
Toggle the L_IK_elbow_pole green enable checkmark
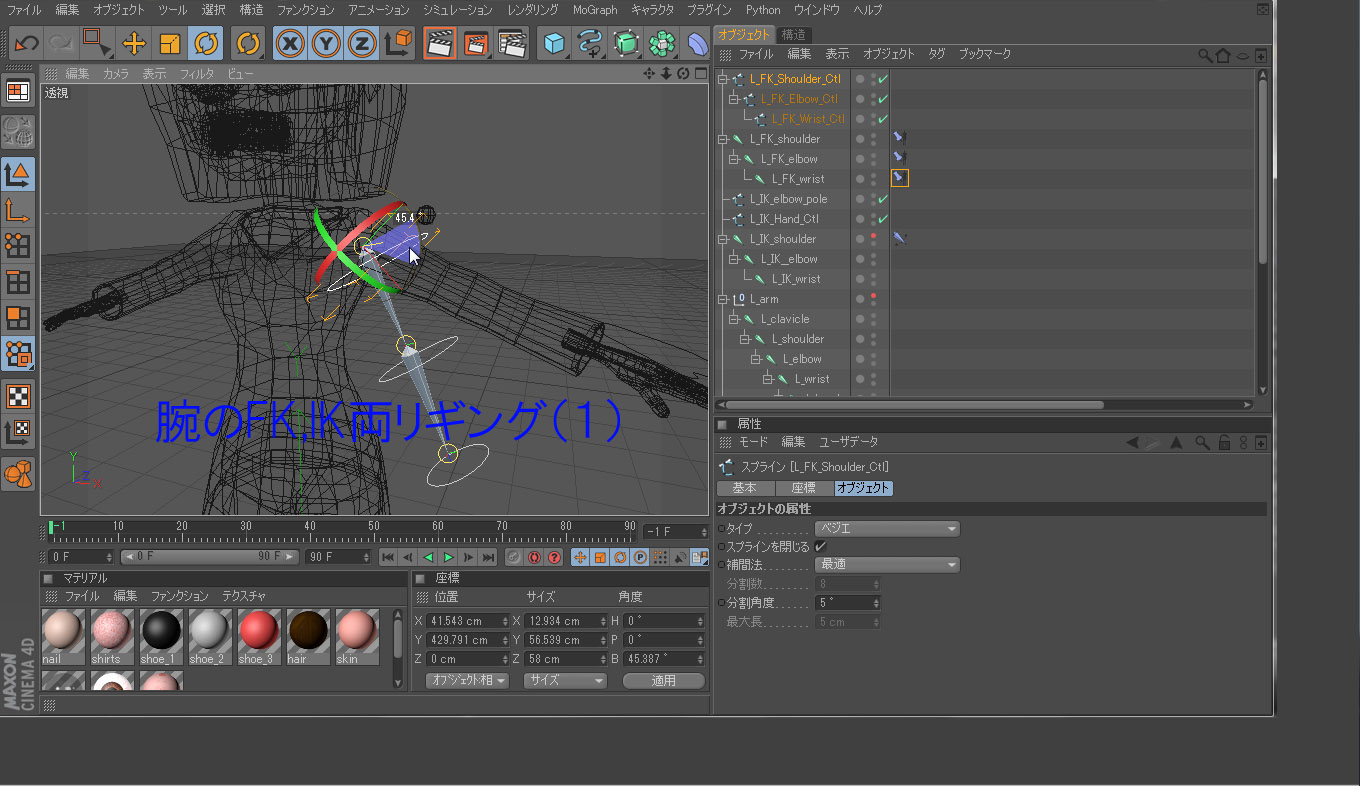tap(883, 199)
